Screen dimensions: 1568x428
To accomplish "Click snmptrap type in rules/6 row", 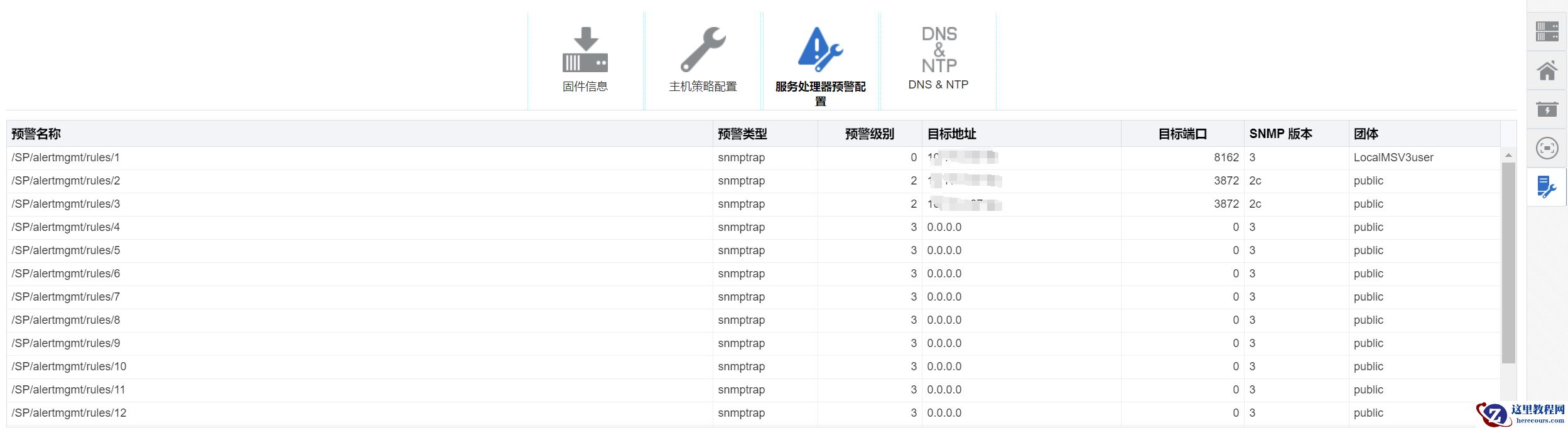I will click(x=741, y=274).
